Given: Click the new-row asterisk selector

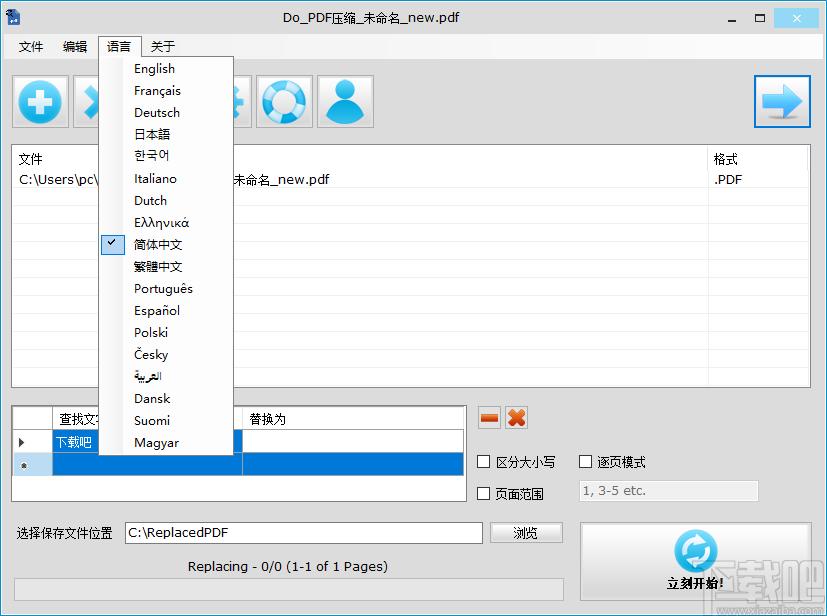Looking at the screenshot, I should click(x=32, y=464).
